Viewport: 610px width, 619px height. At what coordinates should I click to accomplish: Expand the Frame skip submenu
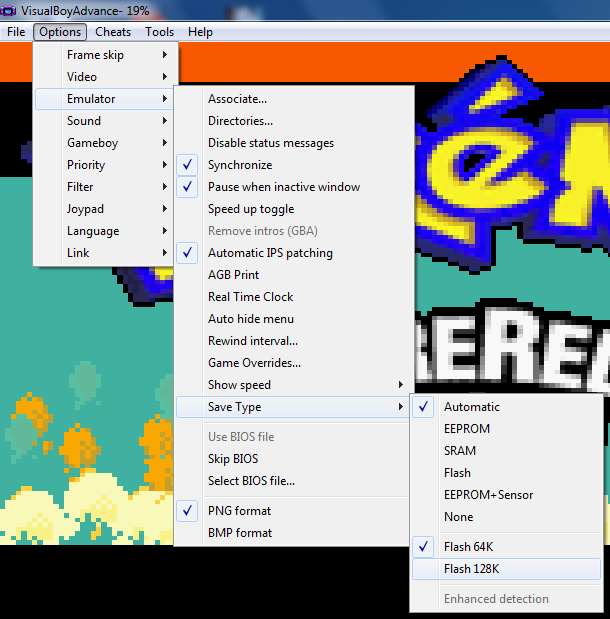(104, 55)
